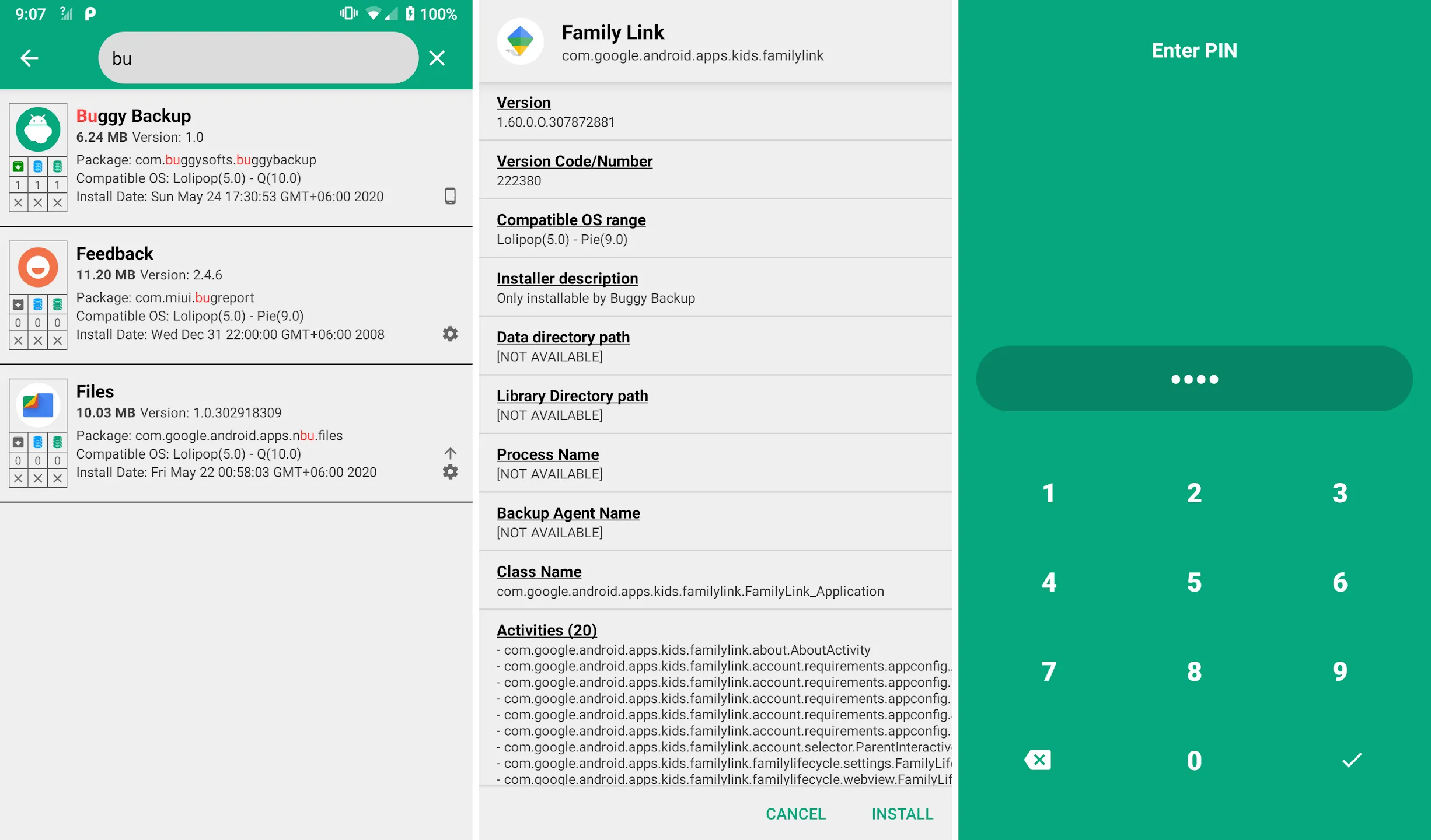The height and width of the screenshot is (840, 1431).
Task: Tap digit 9 on PIN keypad
Action: point(1340,671)
